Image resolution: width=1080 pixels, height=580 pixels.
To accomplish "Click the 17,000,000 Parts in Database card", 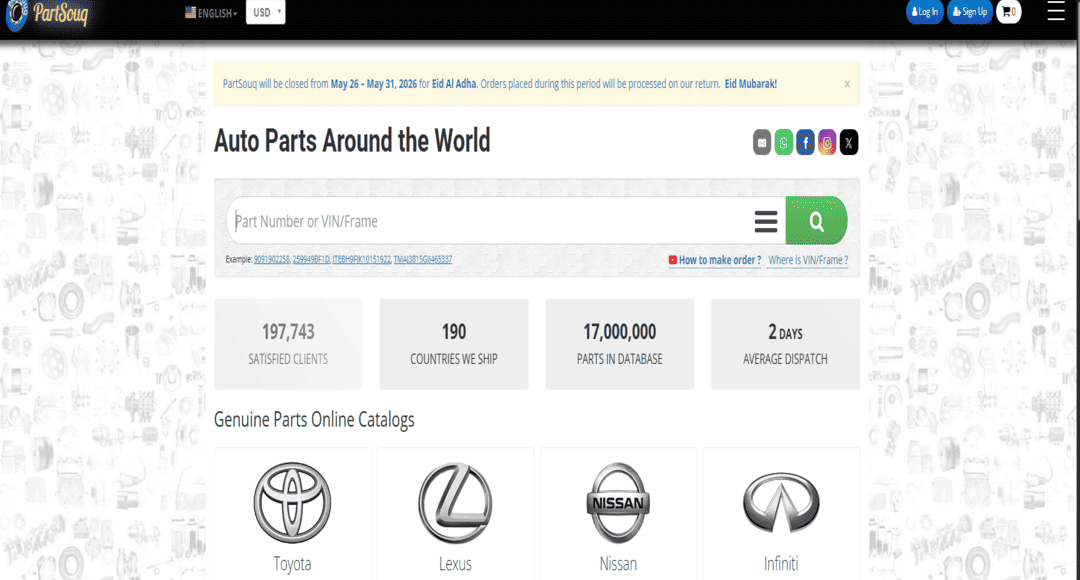I will (620, 344).
